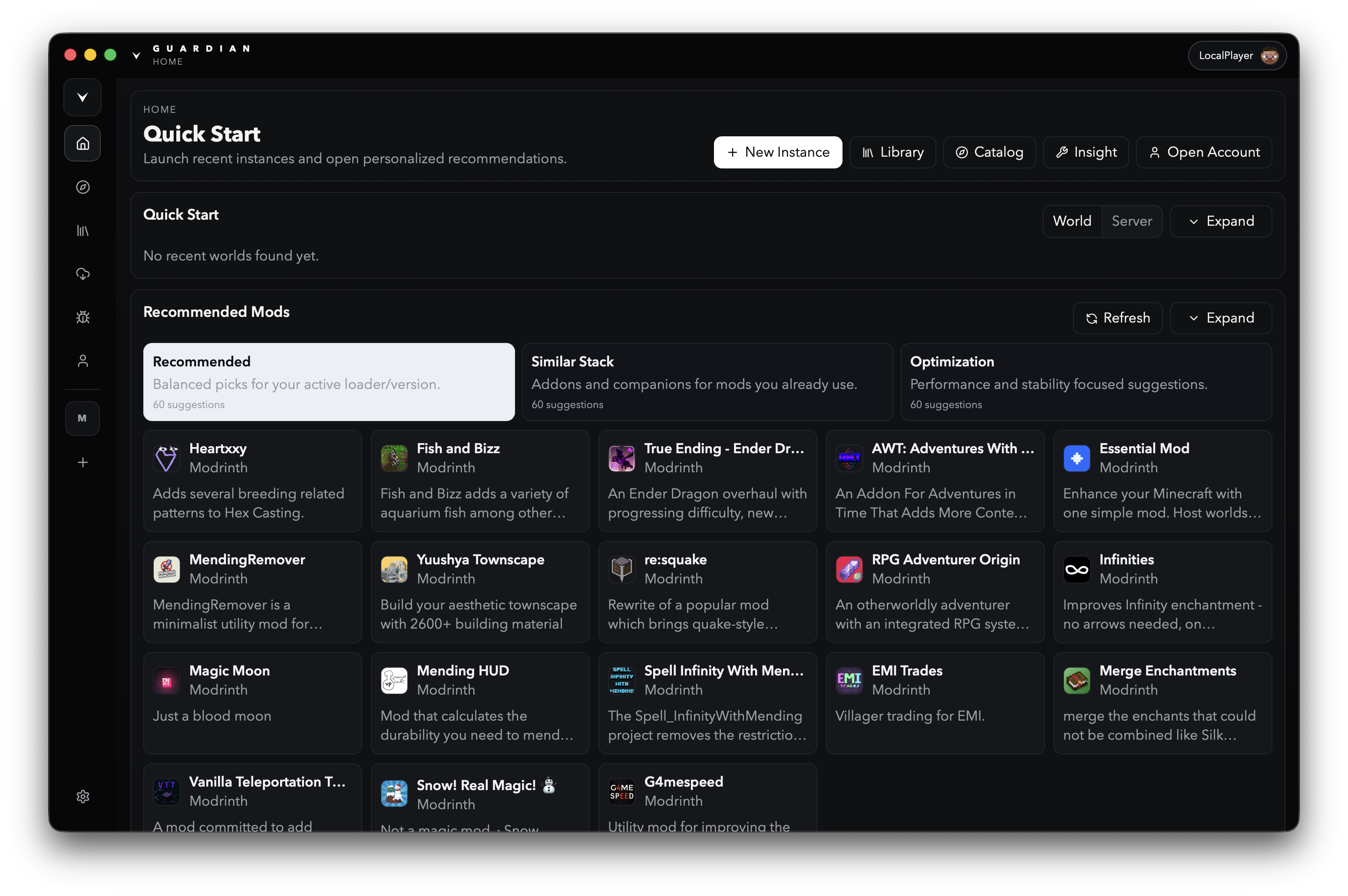Click the Merge Enchantments mod icon
Screen dimensions: 1348x896
pyautogui.click(x=1077, y=681)
